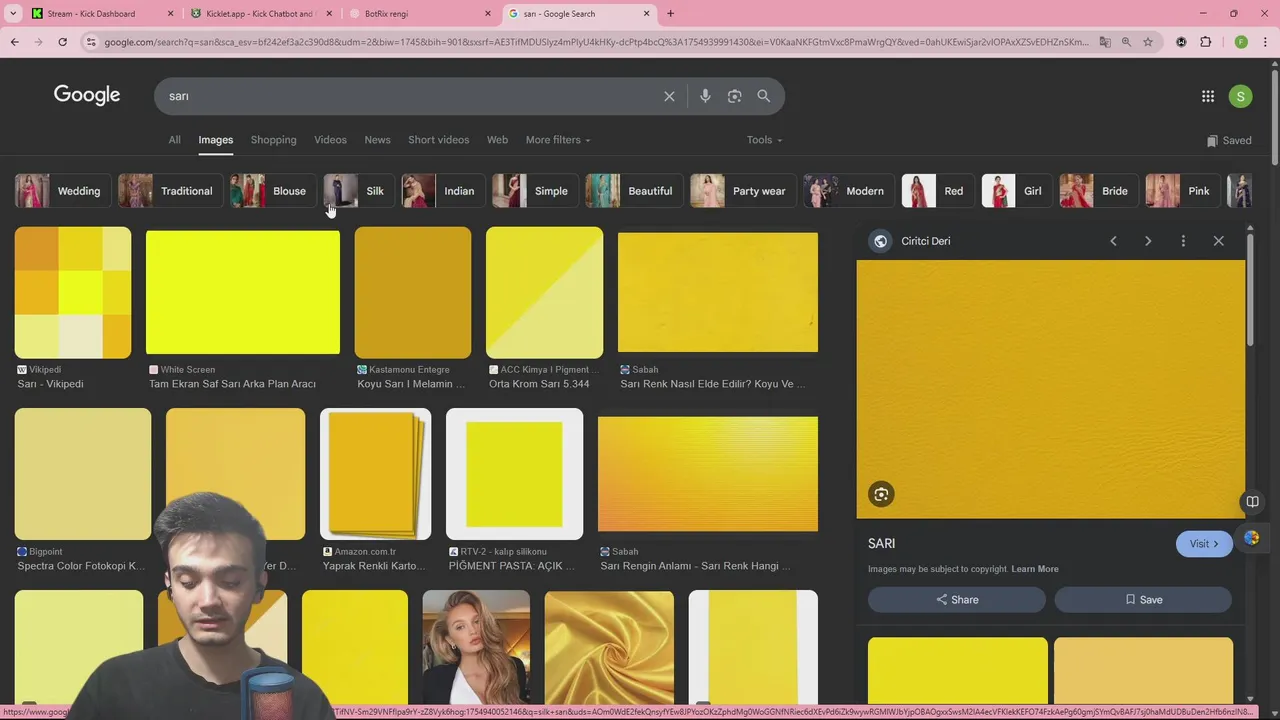The height and width of the screenshot is (720, 1280).
Task: Click the large SARI preview image
Action: click(x=1051, y=389)
